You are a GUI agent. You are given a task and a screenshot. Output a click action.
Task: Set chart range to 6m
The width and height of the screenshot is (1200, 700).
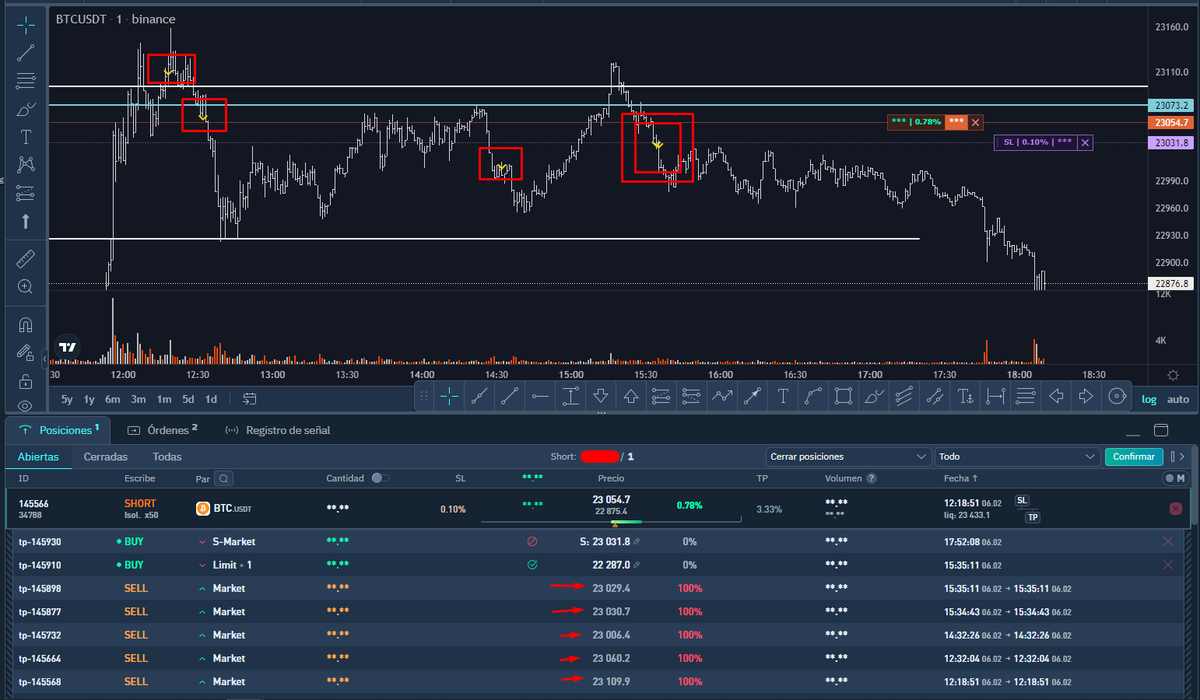point(112,399)
